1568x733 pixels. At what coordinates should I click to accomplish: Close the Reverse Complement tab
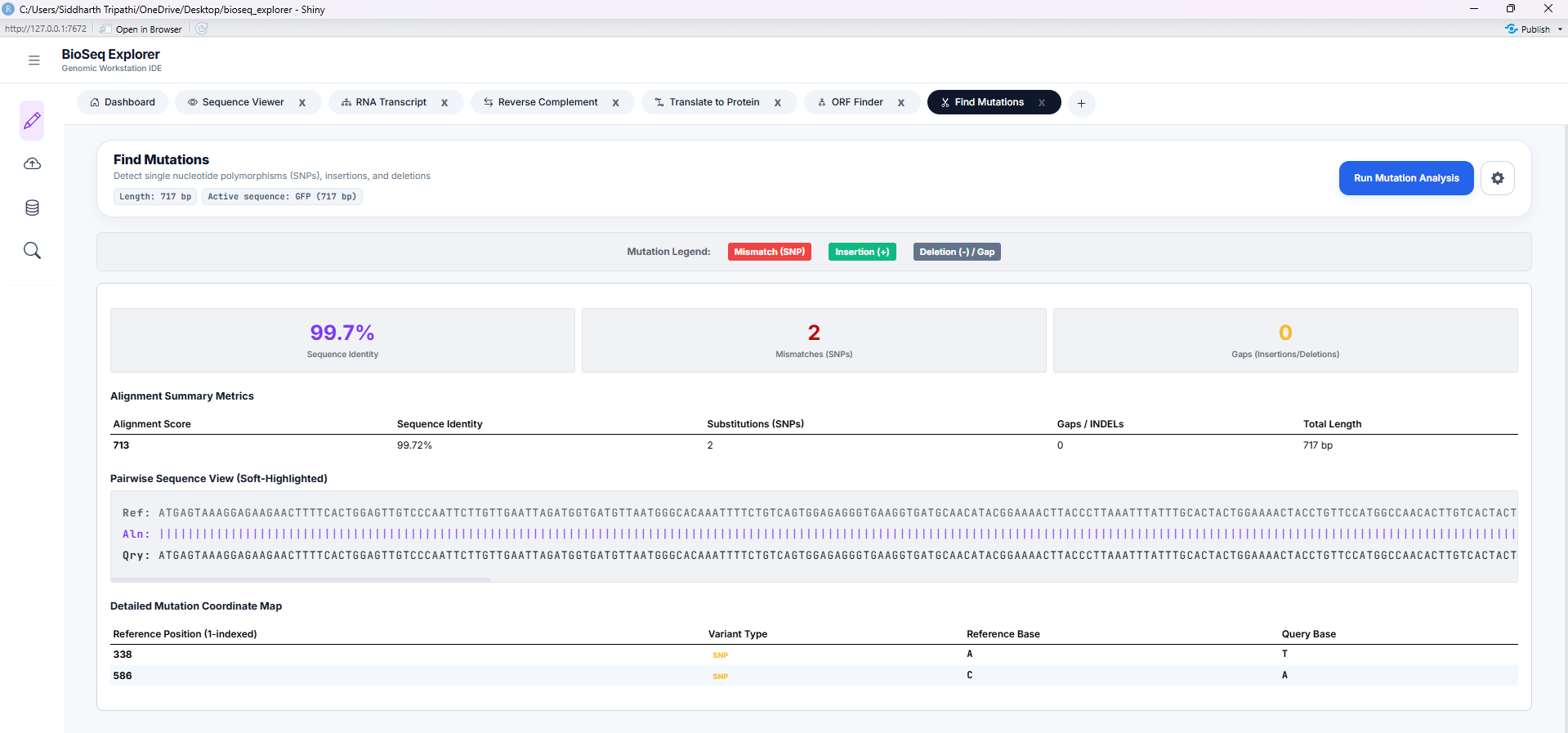[x=616, y=103]
